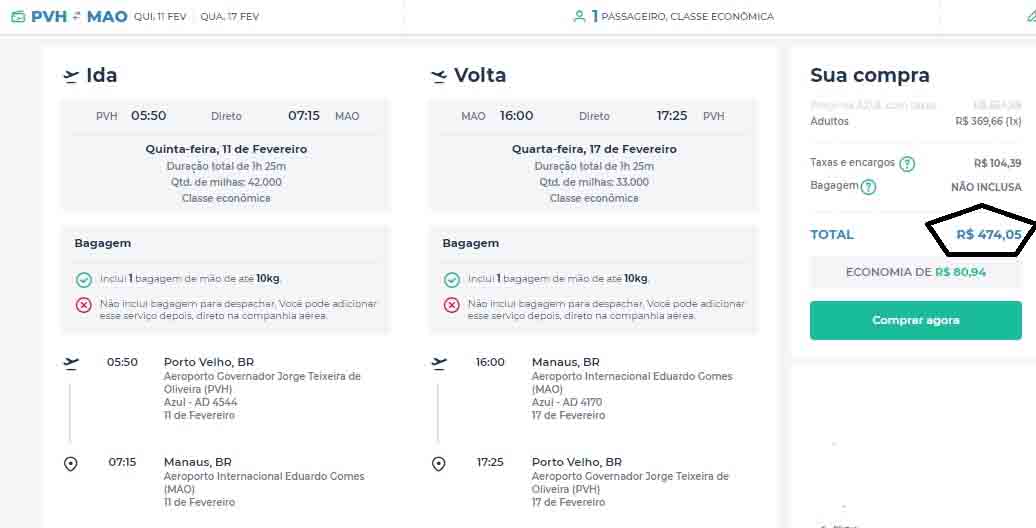Click departure plane icon at 16:00 Manaus

pyautogui.click(x=439, y=363)
